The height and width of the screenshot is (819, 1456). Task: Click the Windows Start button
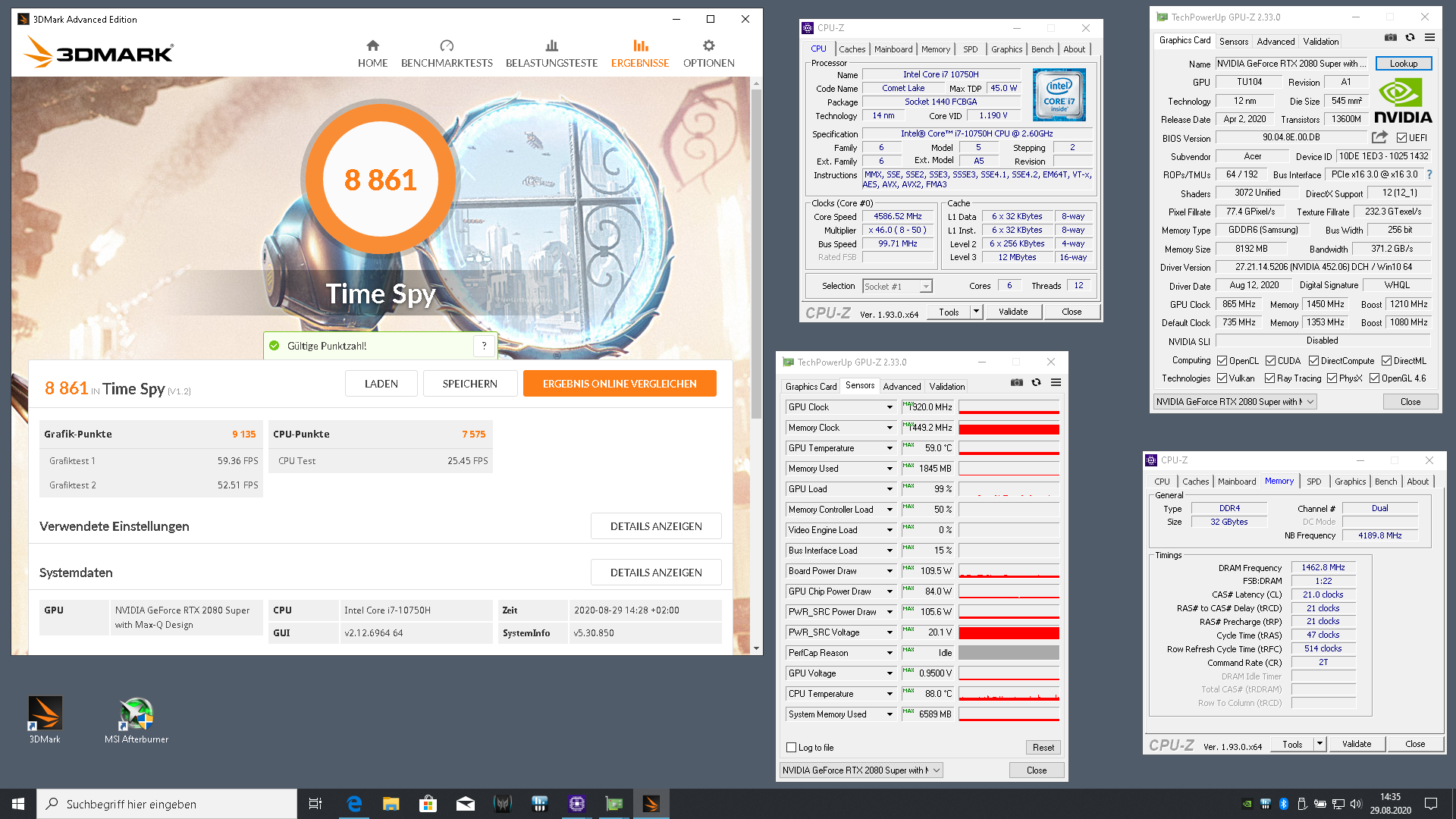click(x=18, y=804)
